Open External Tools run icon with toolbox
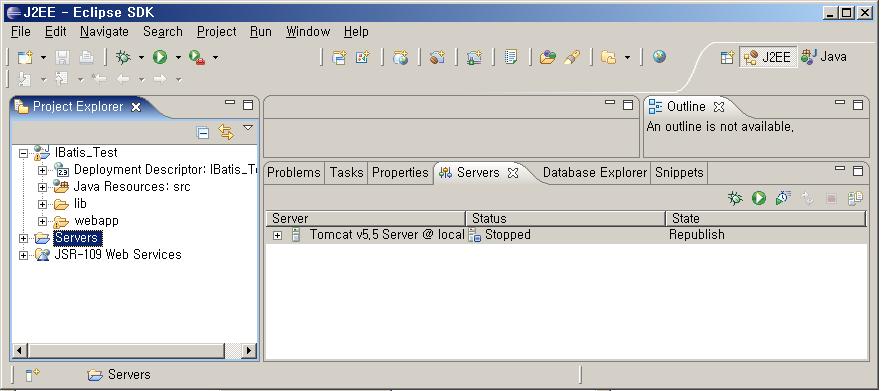Screen dimensions: 882x391 (x=197, y=57)
